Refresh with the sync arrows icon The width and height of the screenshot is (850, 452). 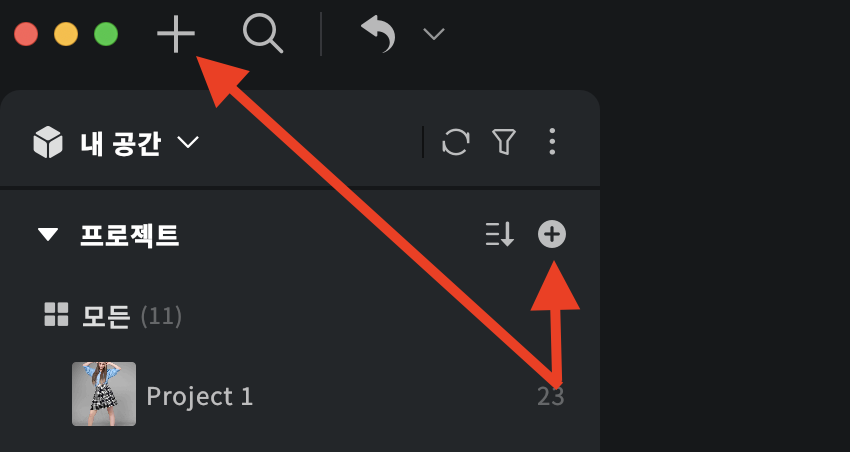click(x=456, y=142)
